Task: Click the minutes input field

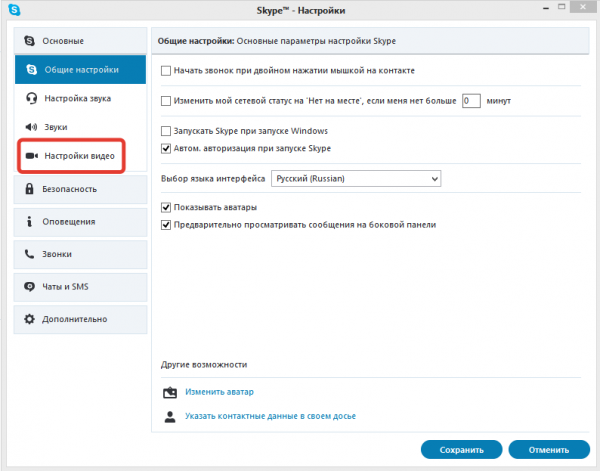Action: pos(471,101)
